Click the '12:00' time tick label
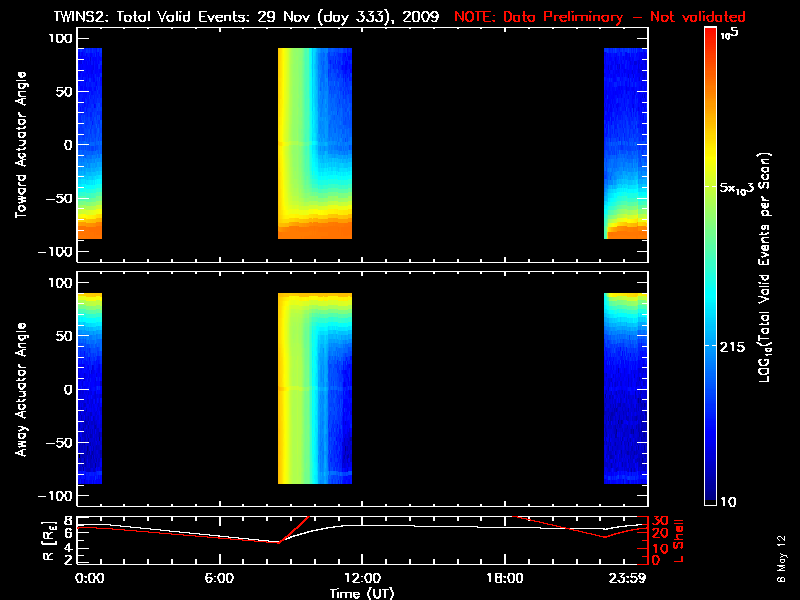Screen dimensions: 800x600 362,578
